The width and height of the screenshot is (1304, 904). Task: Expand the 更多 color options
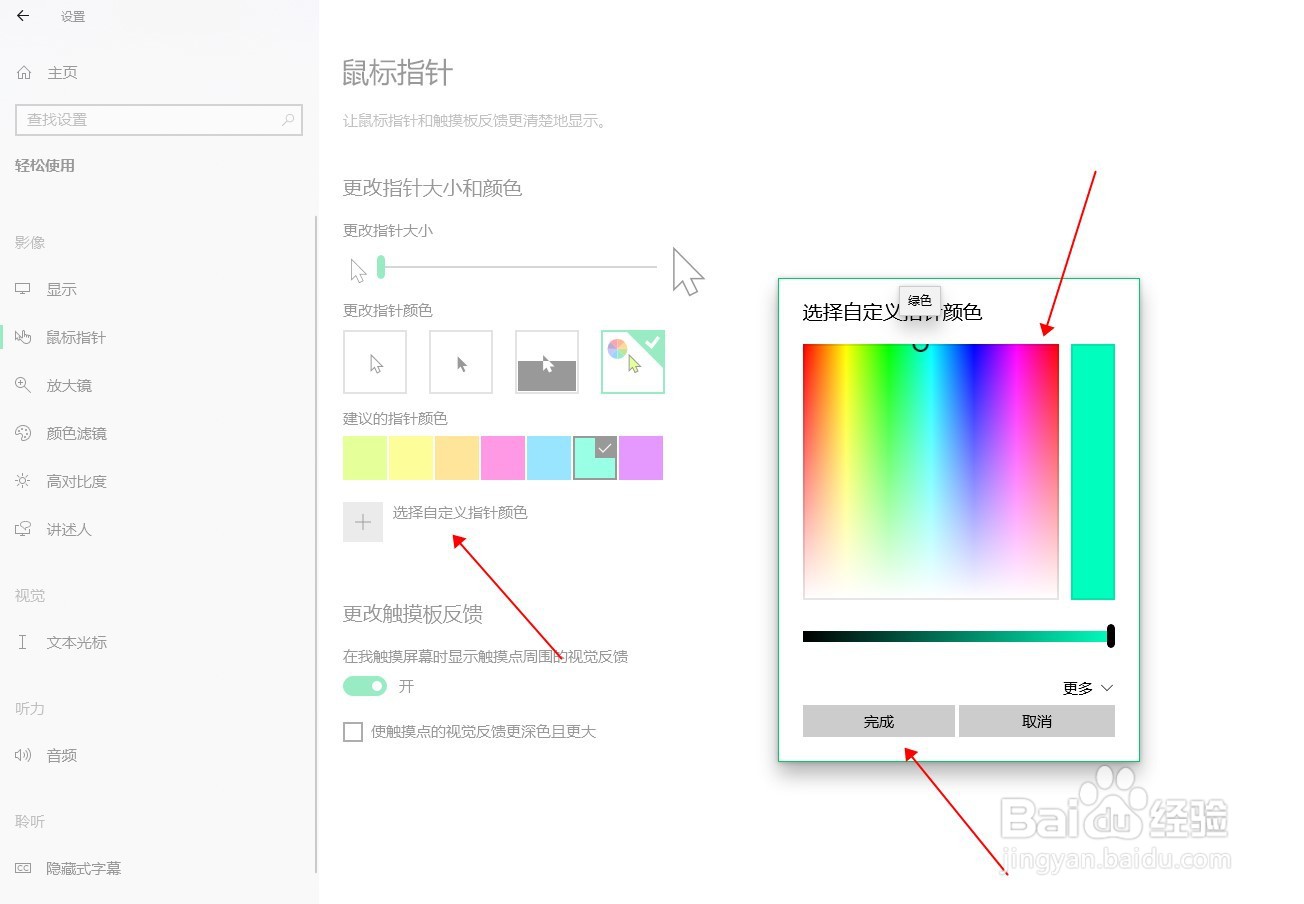click(x=1088, y=688)
